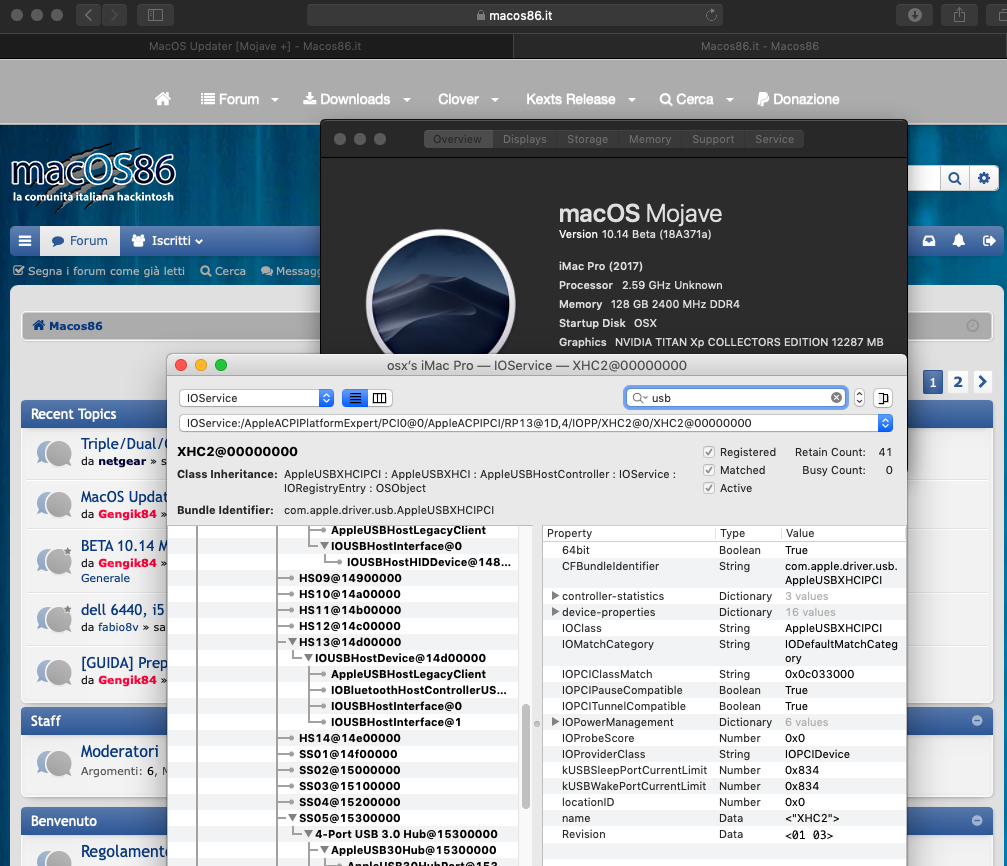Collapse IOUSBHostDevice@14d00000 node
The height and width of the screenshot is (866, 1007).
(308, 658)
